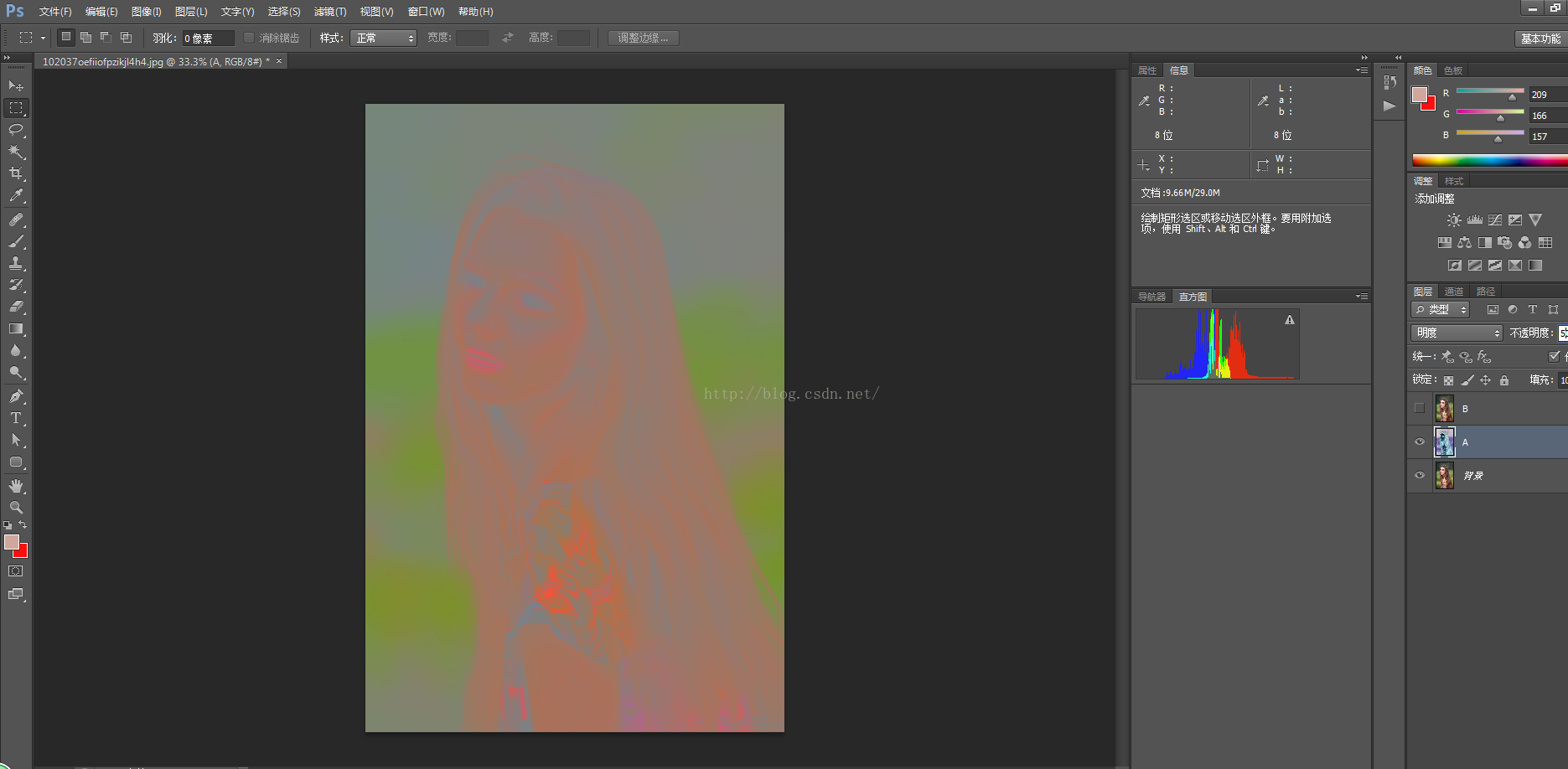Open the 样式 dropdown set to 正常
The width and height of the screenshot is (1568, 769).
pyautogui.click(x=384, y=38)
